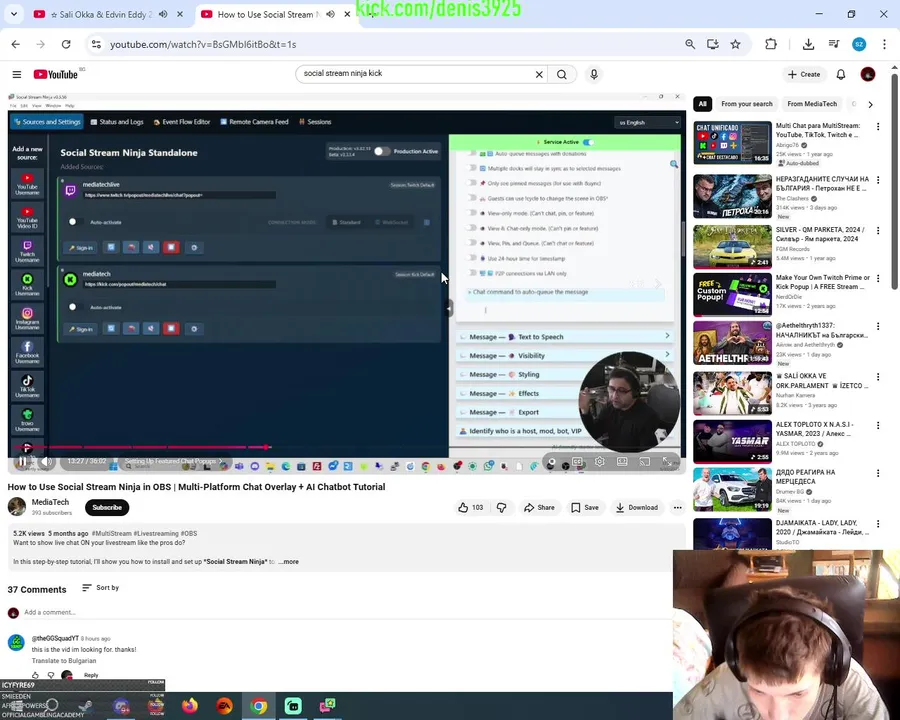
Task: Mute the Sali Okka browser tab audio
Action: (163, 14)
